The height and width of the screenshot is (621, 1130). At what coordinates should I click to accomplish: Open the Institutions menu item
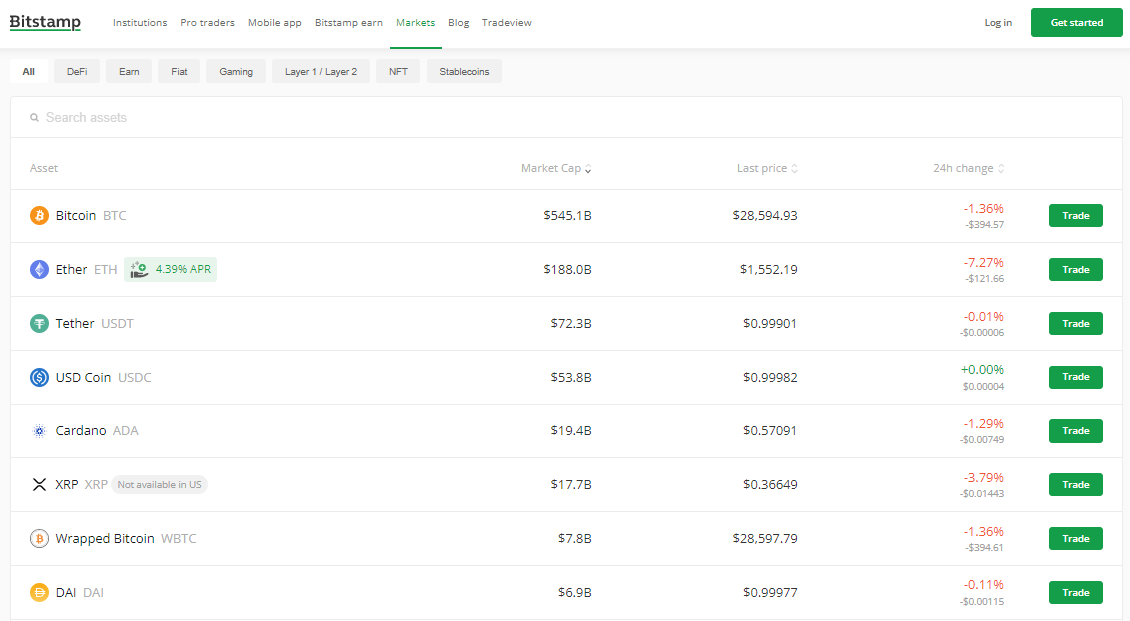140,22
